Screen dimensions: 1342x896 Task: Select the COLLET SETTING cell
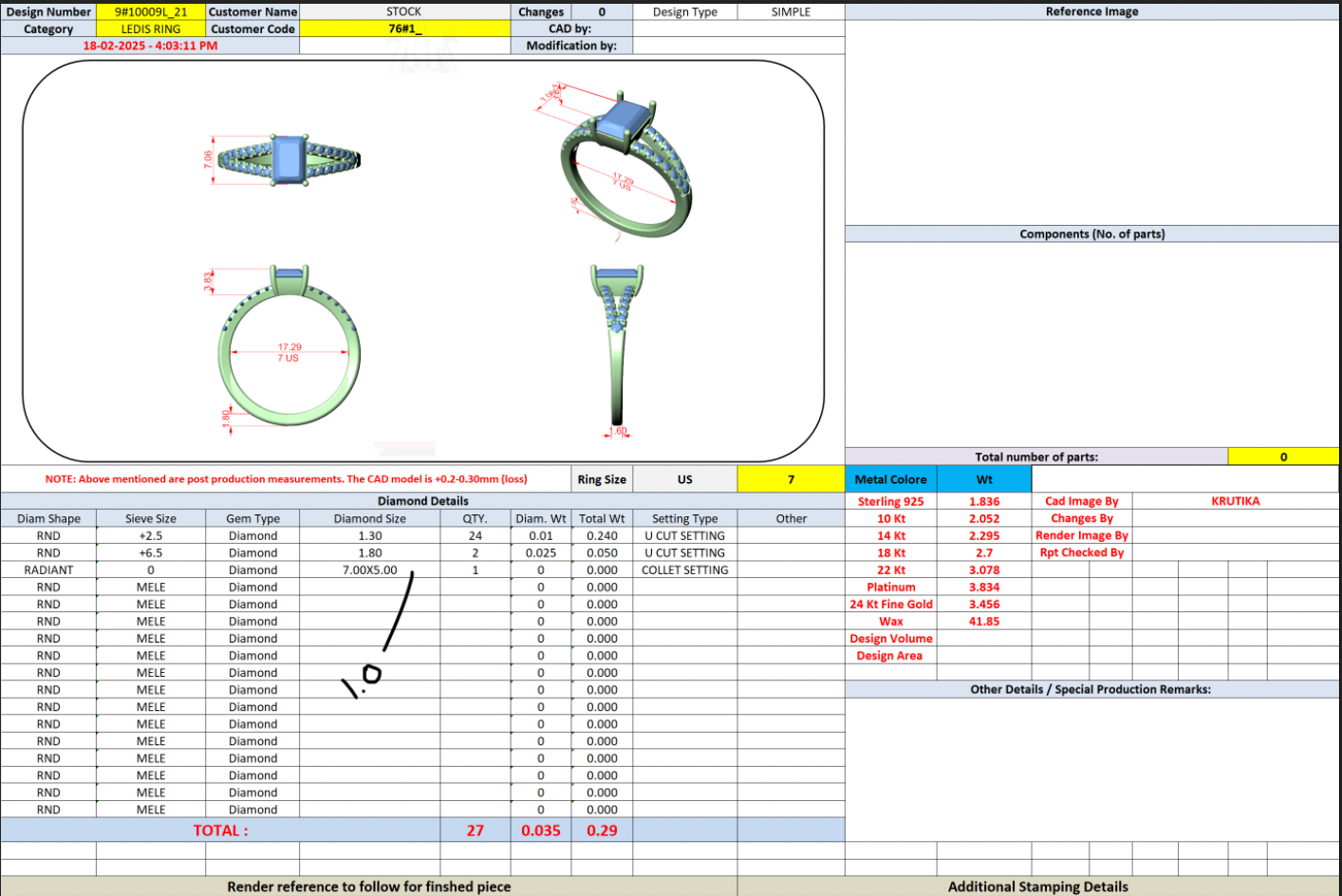[x=685, y=570]
